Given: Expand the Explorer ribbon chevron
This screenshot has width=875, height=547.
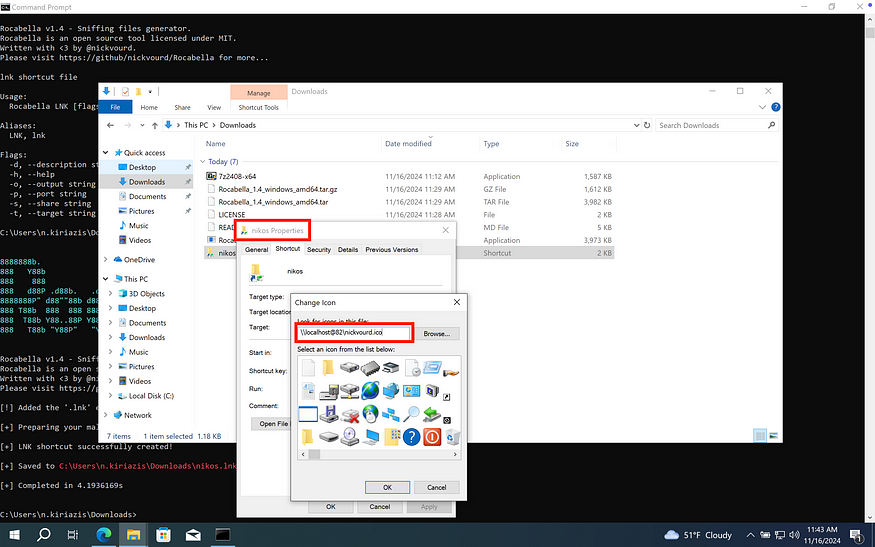Looking at the screenshot, I should pyautogui.click(x=762, y=107).
